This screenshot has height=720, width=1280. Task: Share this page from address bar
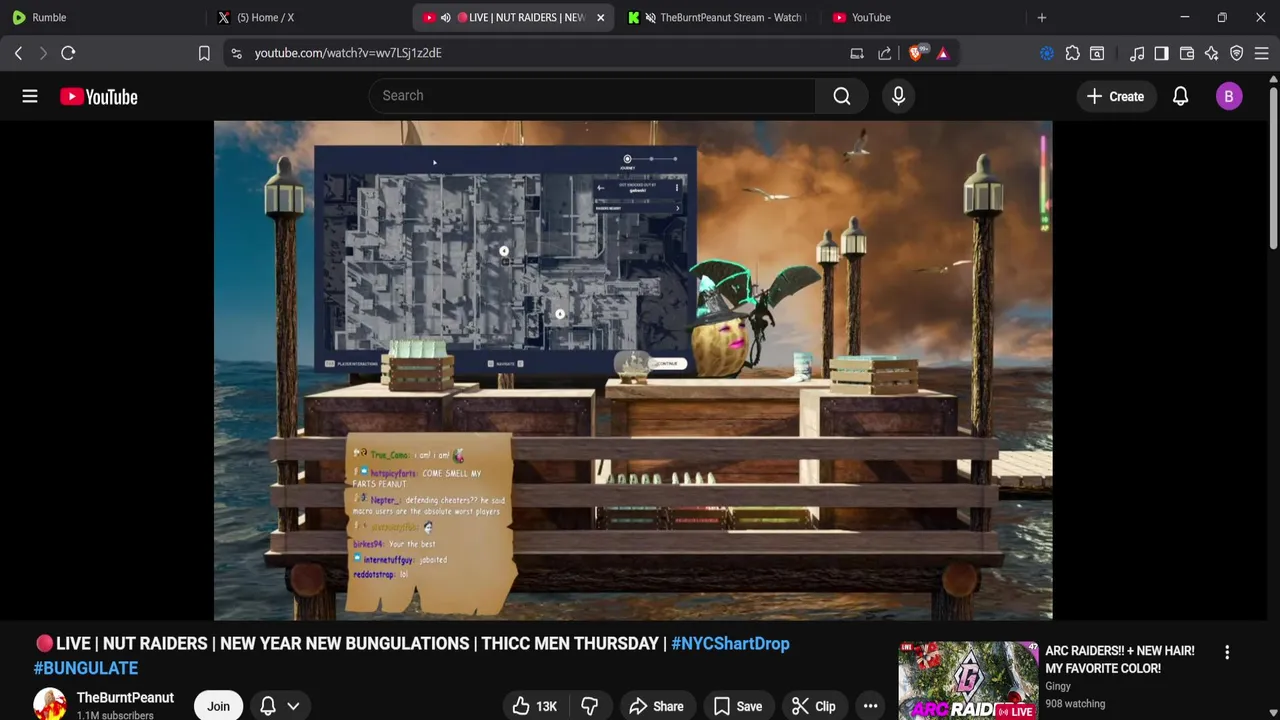pos(885,53)
